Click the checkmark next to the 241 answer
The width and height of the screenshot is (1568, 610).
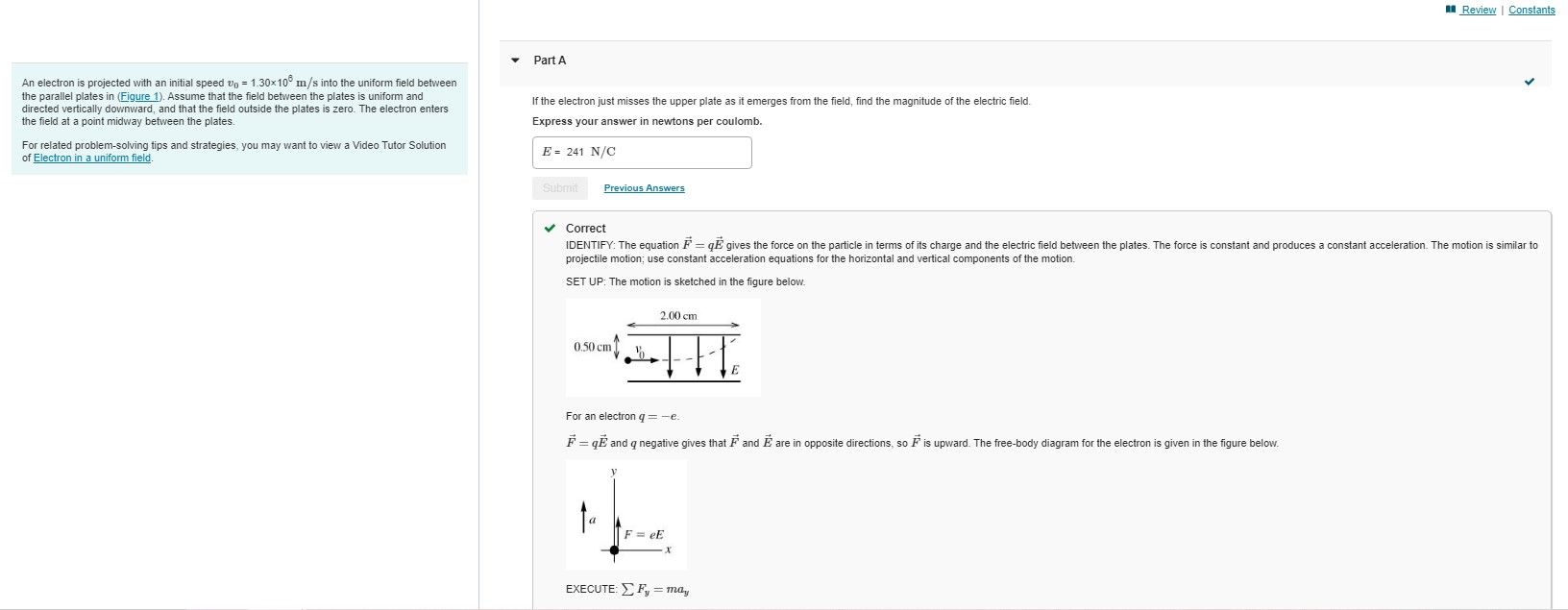click(x=1531, y=83)
